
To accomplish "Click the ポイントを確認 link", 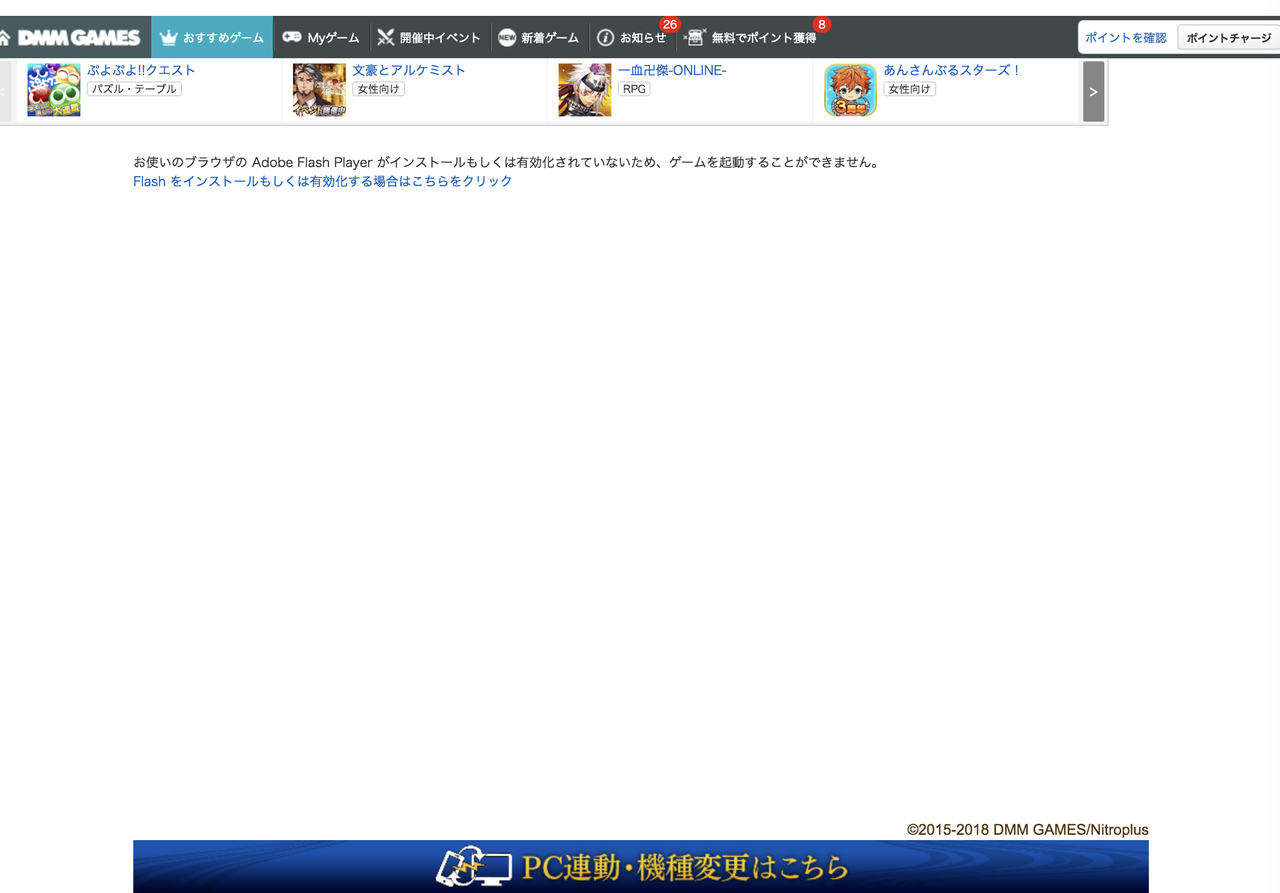I will coord(1126,38).
